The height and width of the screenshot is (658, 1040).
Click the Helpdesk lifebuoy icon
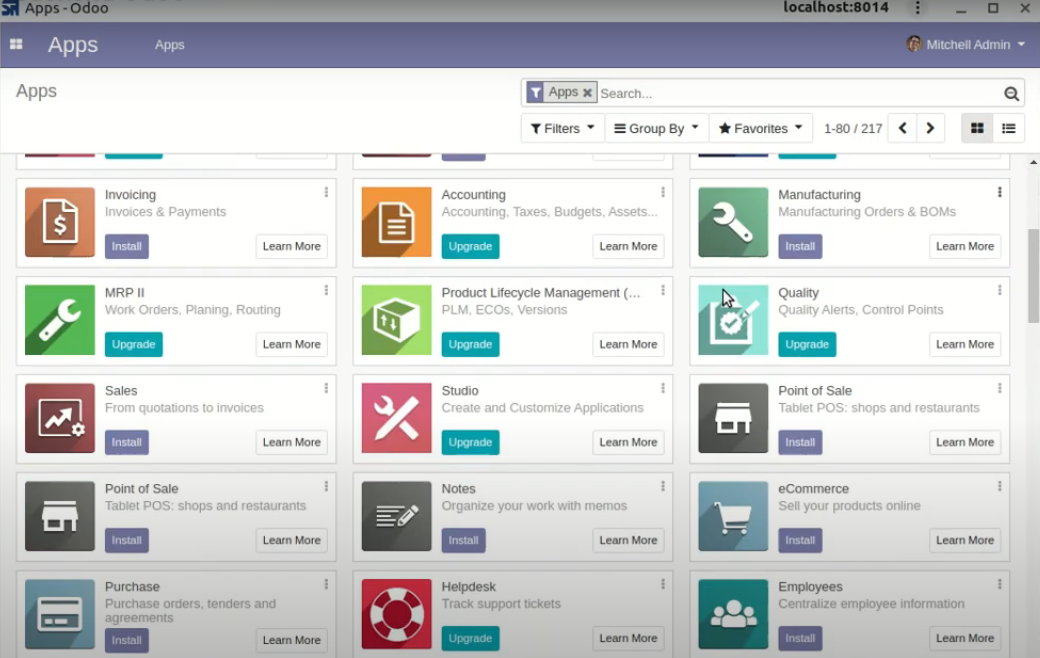(x=397, y=614)
